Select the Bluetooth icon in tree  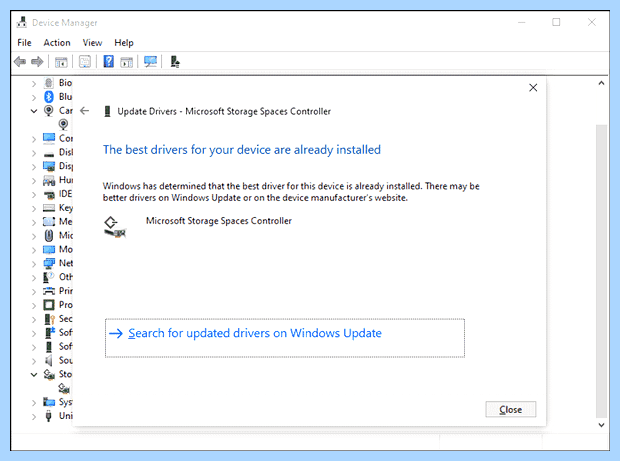pos(49,96)
